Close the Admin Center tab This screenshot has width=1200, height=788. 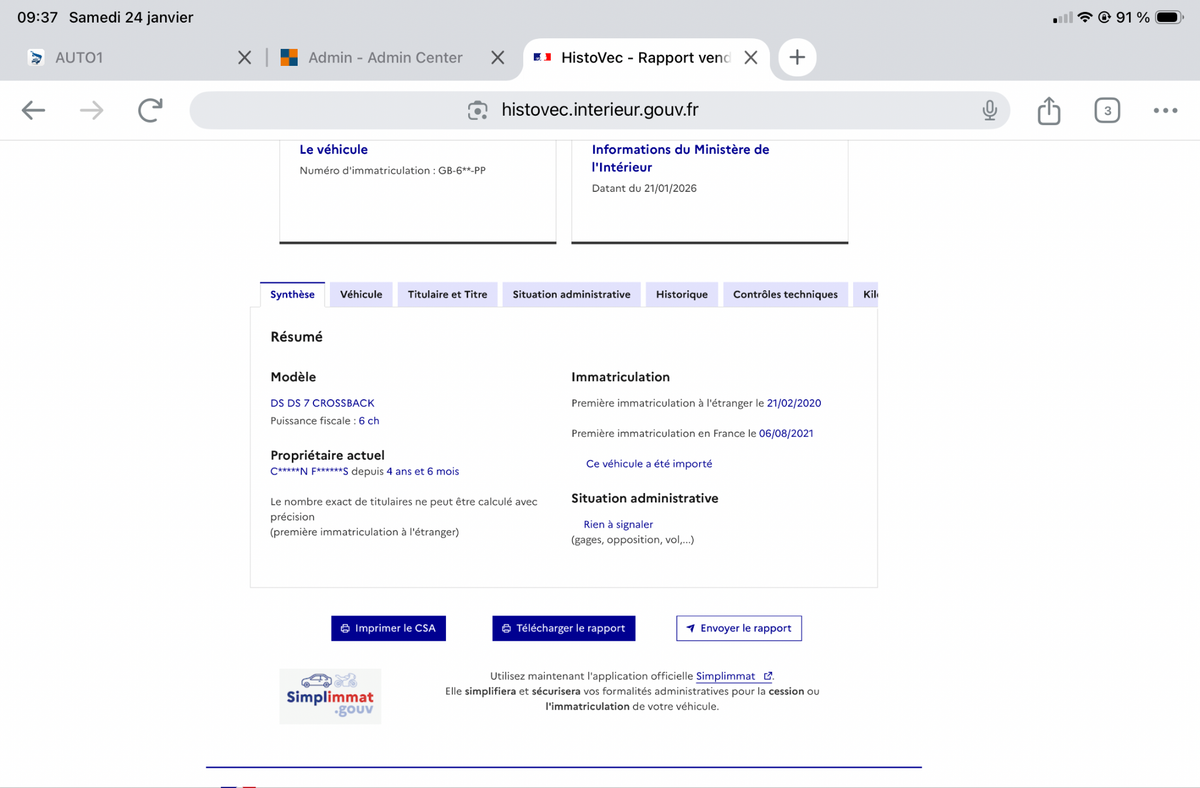497,58
